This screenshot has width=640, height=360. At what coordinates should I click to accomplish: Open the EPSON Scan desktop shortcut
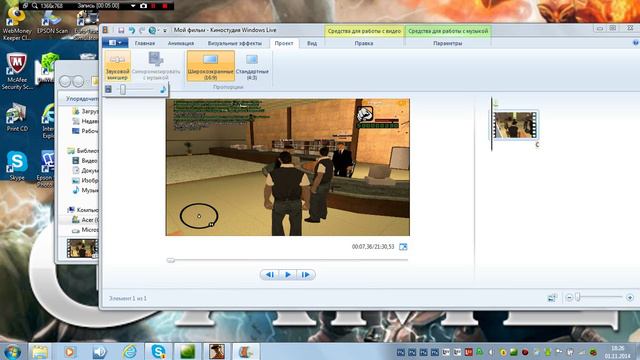[52, 23]
